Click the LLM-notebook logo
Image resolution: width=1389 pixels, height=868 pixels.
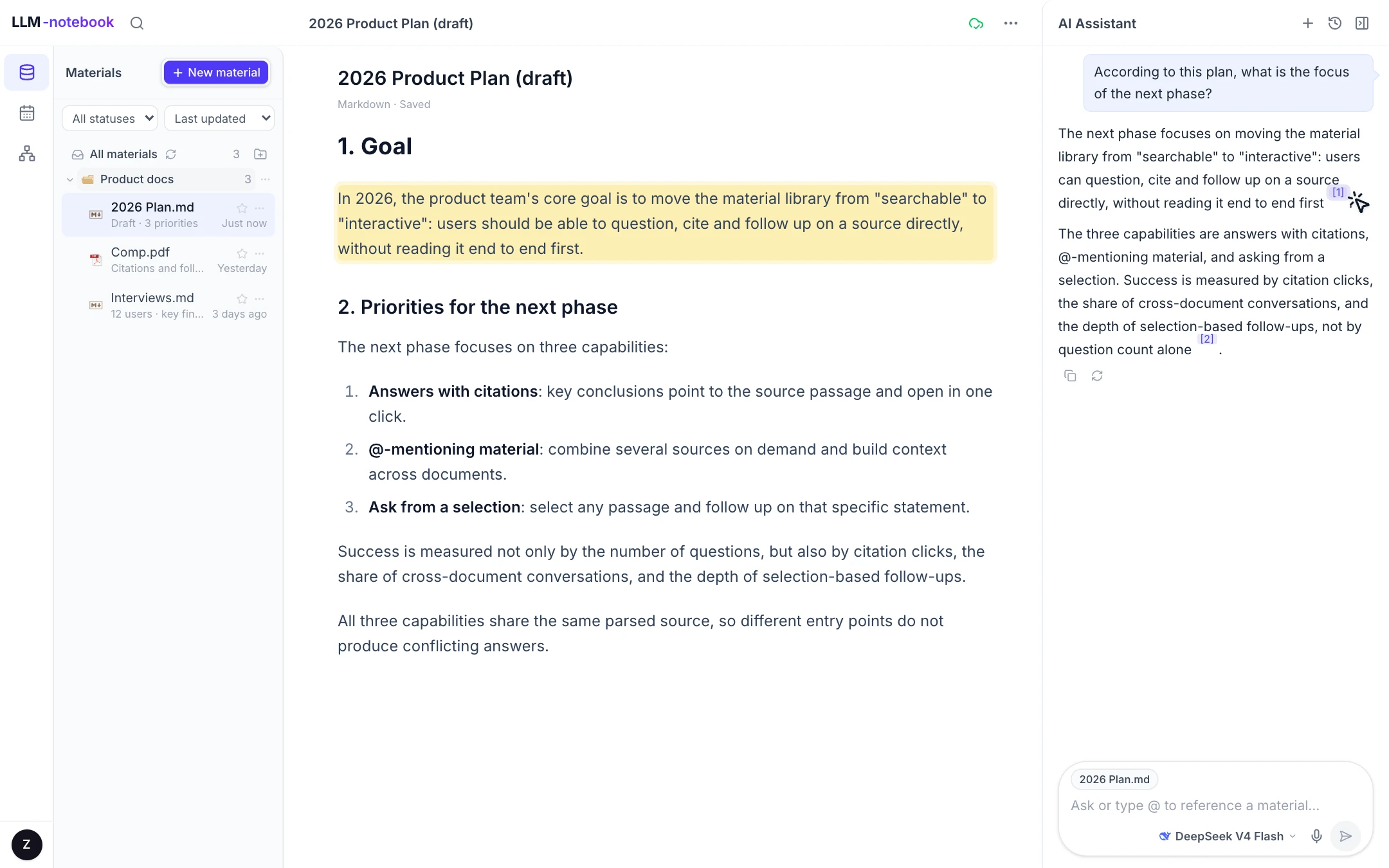(x=62, y=23)
